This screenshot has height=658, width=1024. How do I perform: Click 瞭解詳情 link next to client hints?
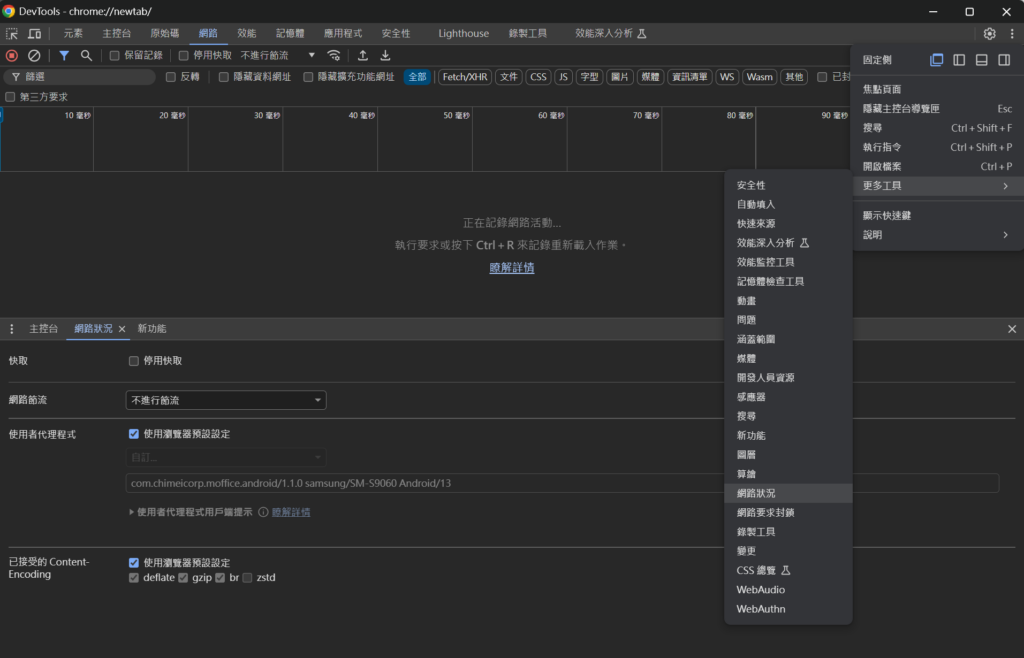[x=291, y=512]
